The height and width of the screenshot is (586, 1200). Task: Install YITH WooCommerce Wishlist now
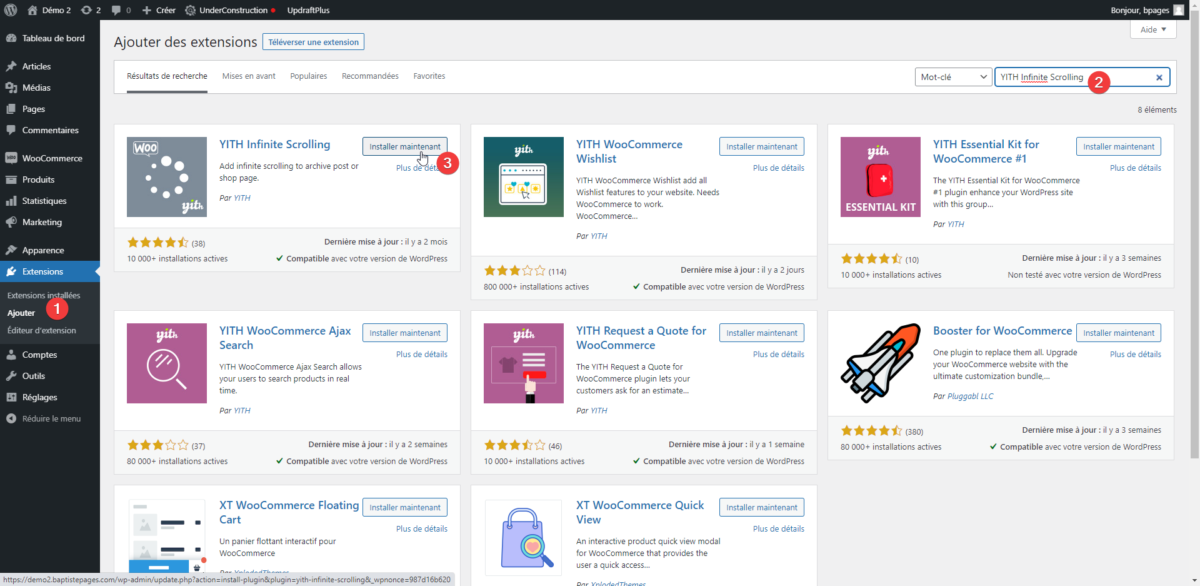click(x=761, y=146)
